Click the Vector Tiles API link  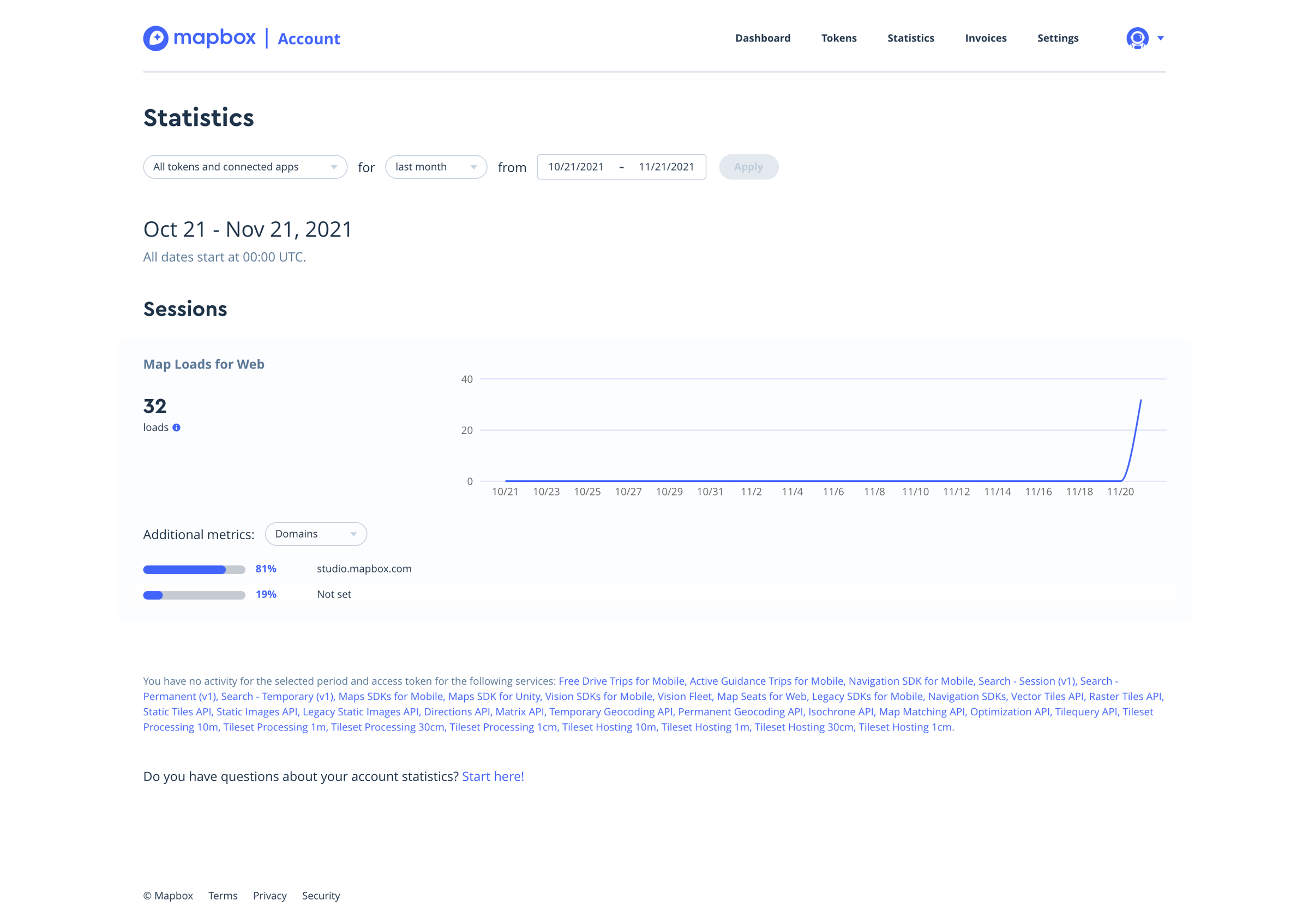pyautogui.click(x=1047, y=696)
